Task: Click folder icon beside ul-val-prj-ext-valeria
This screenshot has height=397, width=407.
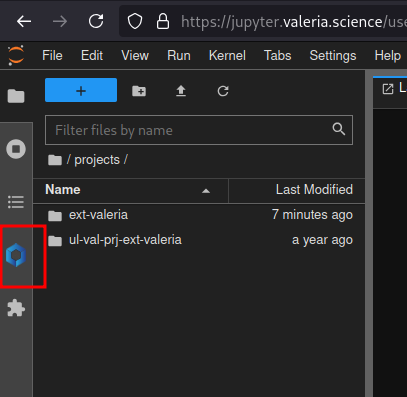Action: click(x=55, y=241)
